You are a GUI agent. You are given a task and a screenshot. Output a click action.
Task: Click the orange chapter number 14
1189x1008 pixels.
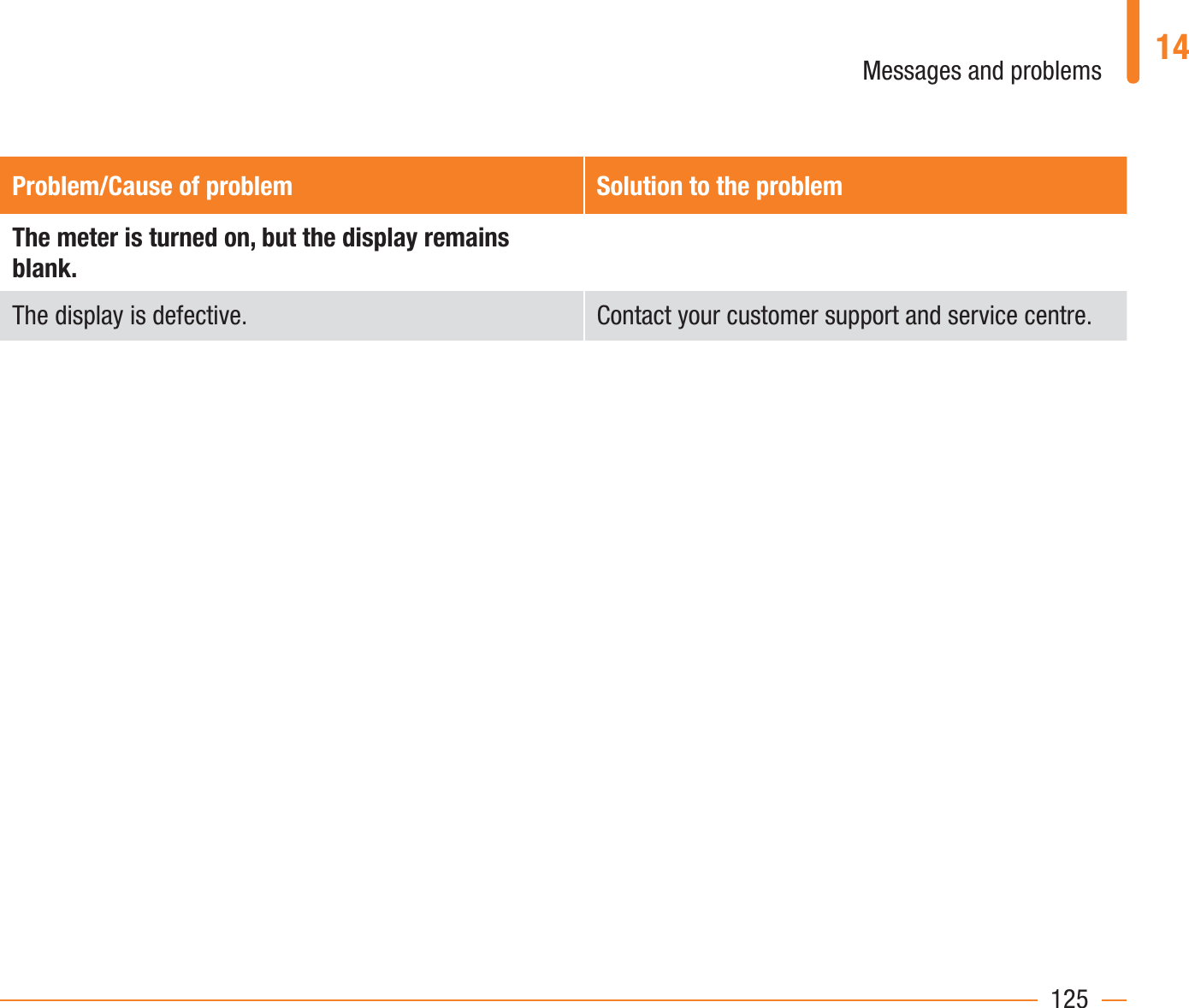(x=1171, y=47)
